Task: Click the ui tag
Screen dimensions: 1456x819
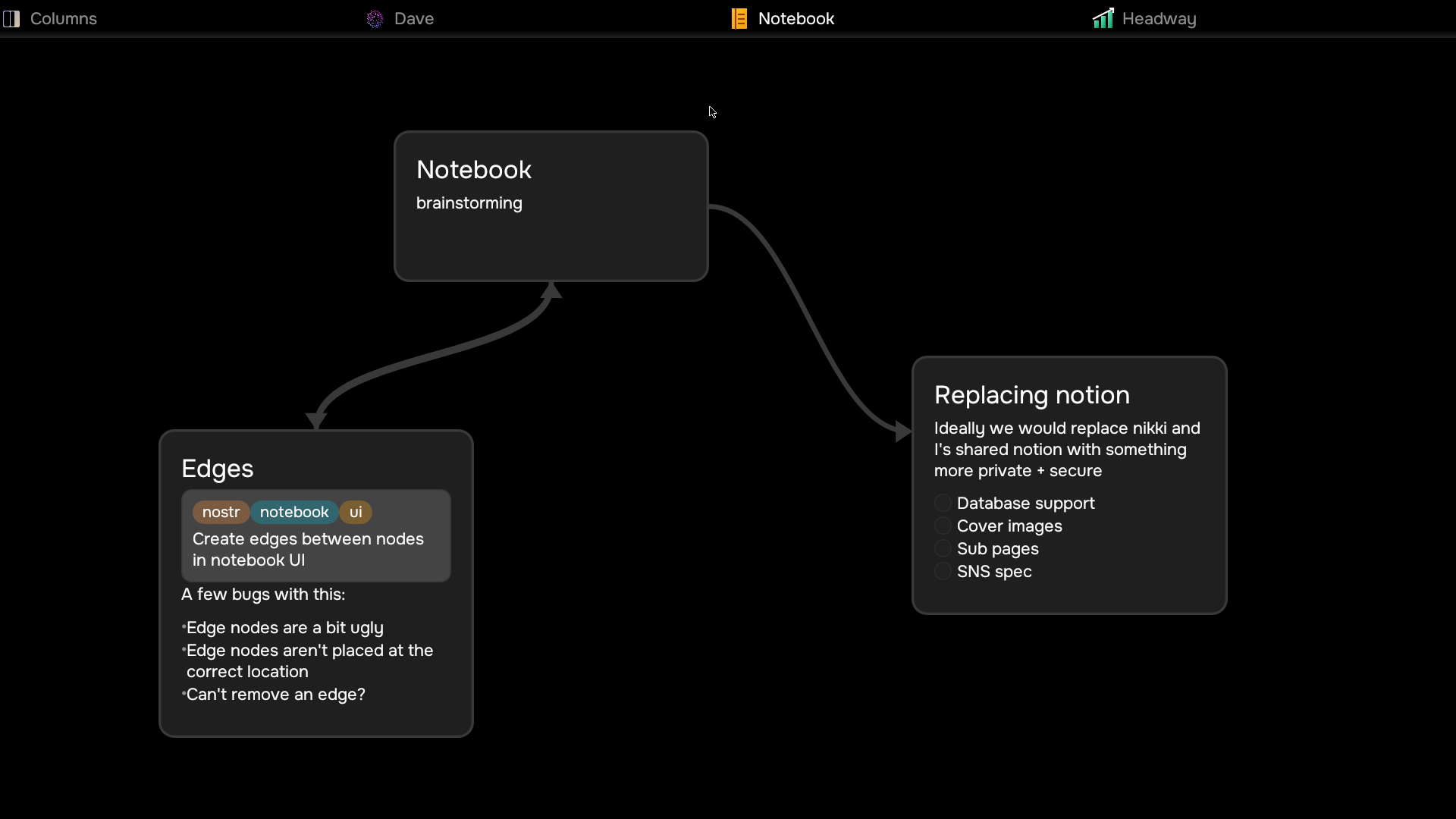Action: (x=356, y=512)
